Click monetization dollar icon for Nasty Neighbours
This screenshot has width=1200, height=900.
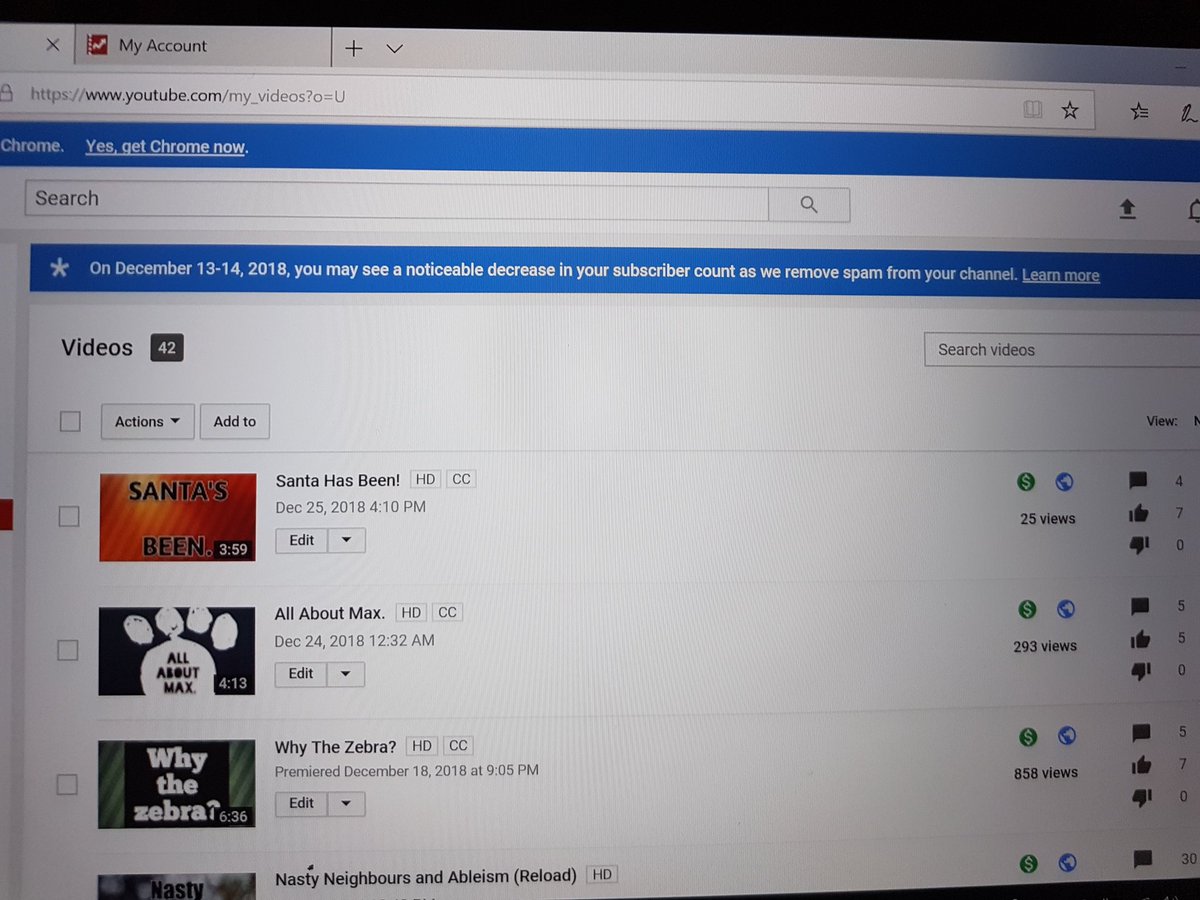(1029, 862)
